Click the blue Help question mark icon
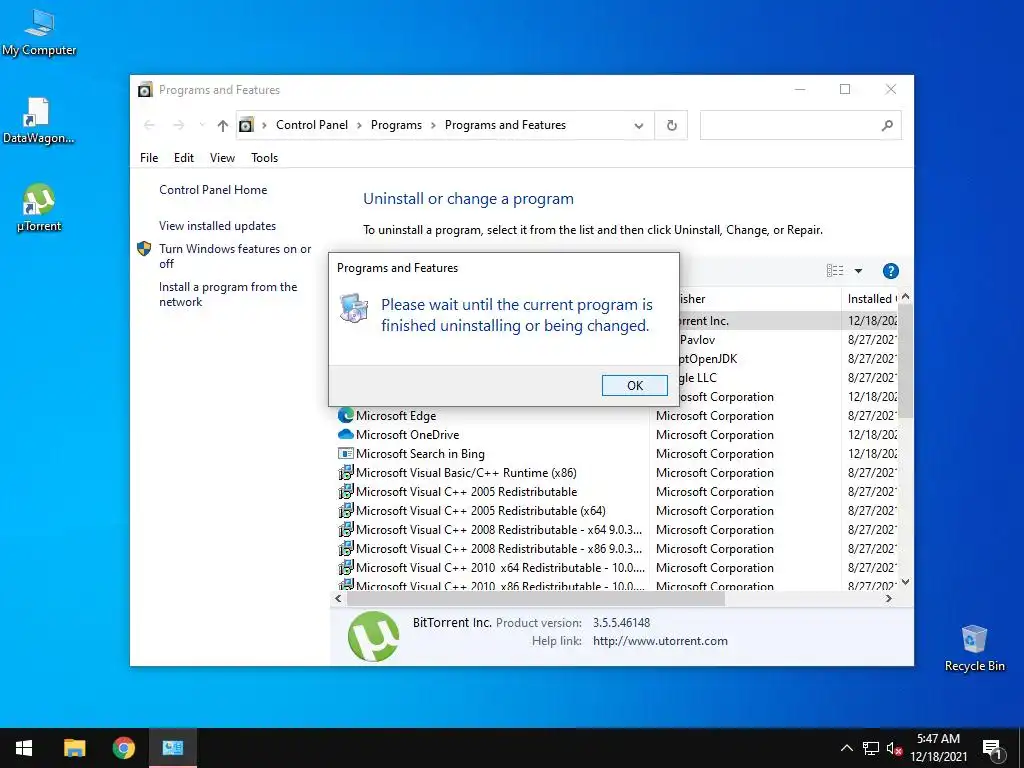Viewport: 1024px width, 768px height. tap(890, 270)
